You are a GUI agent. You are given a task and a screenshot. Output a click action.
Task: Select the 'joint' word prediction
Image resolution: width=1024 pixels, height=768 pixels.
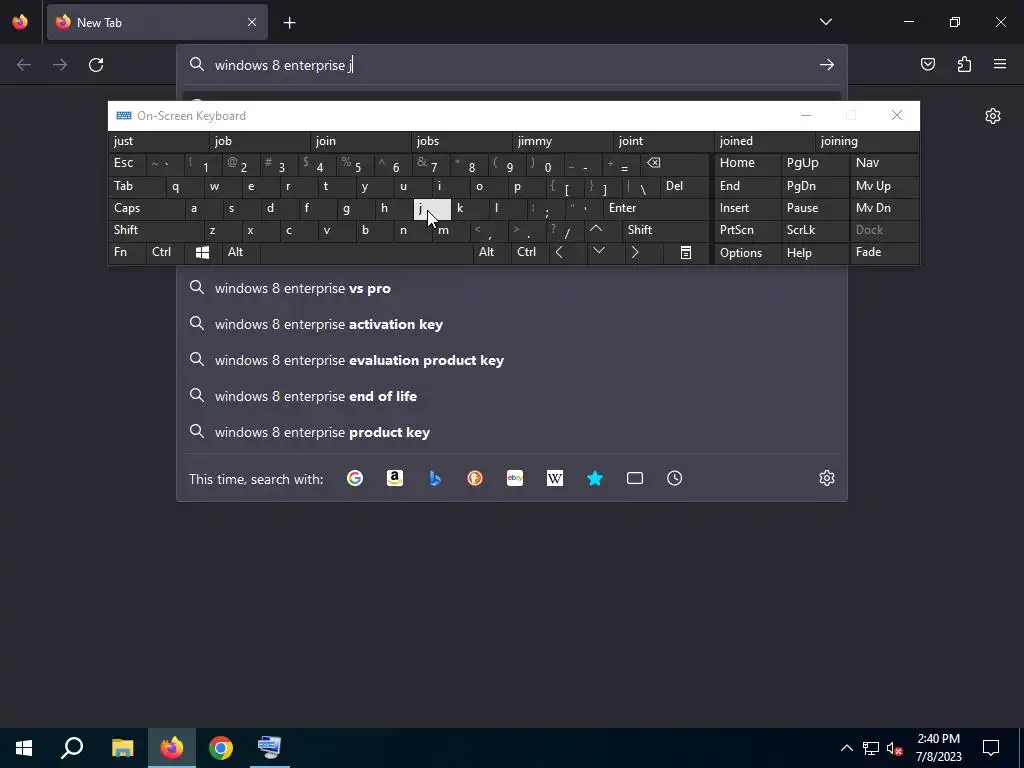point(664,141)
